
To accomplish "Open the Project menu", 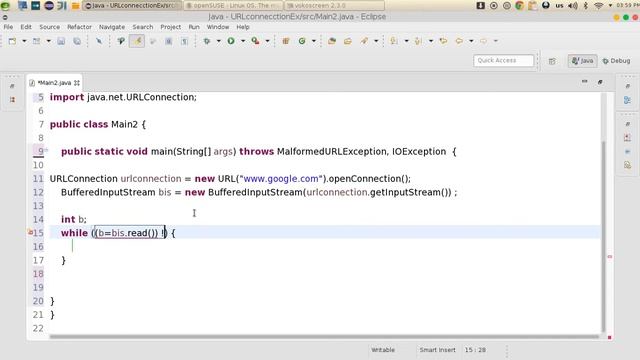I will click(x=171, y=27).
